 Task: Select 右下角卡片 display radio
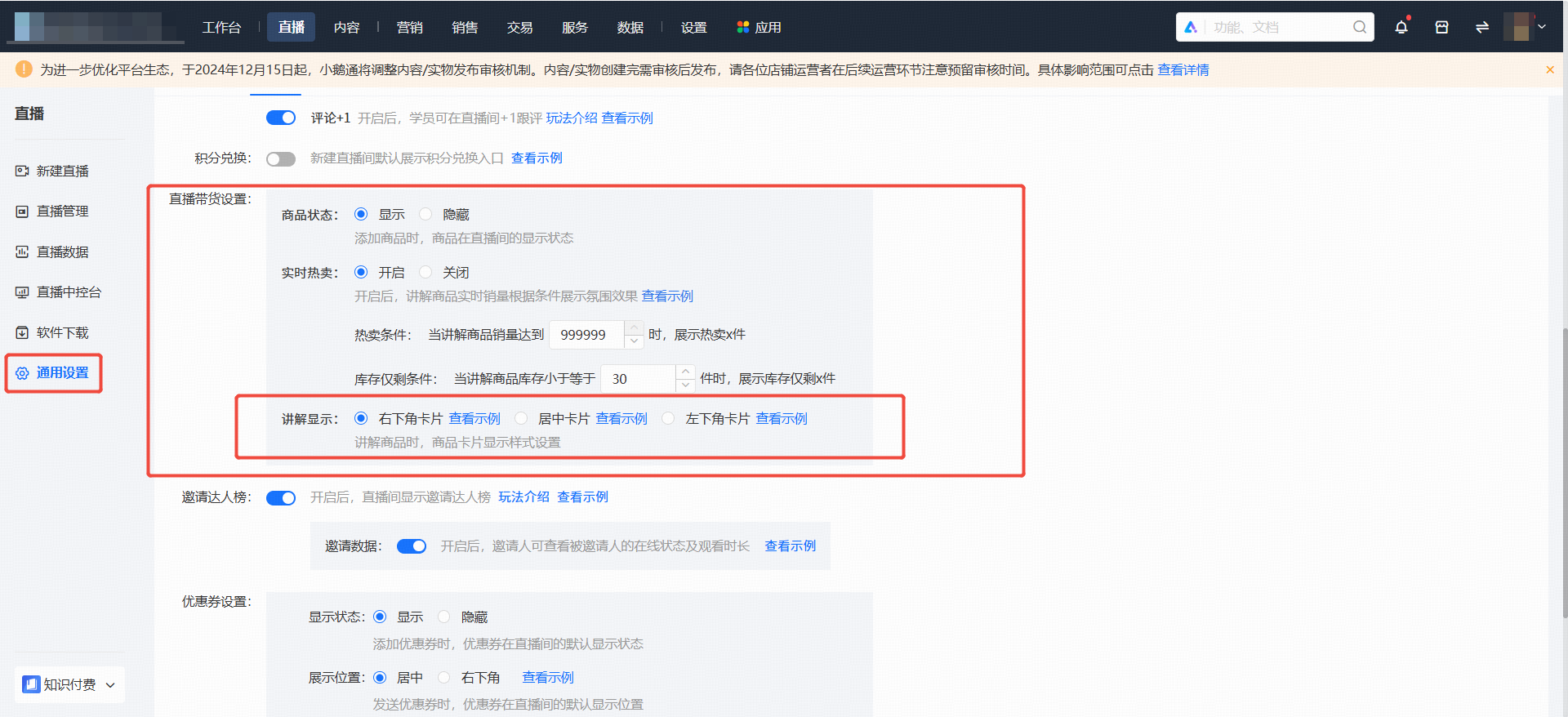pos(361,418)
